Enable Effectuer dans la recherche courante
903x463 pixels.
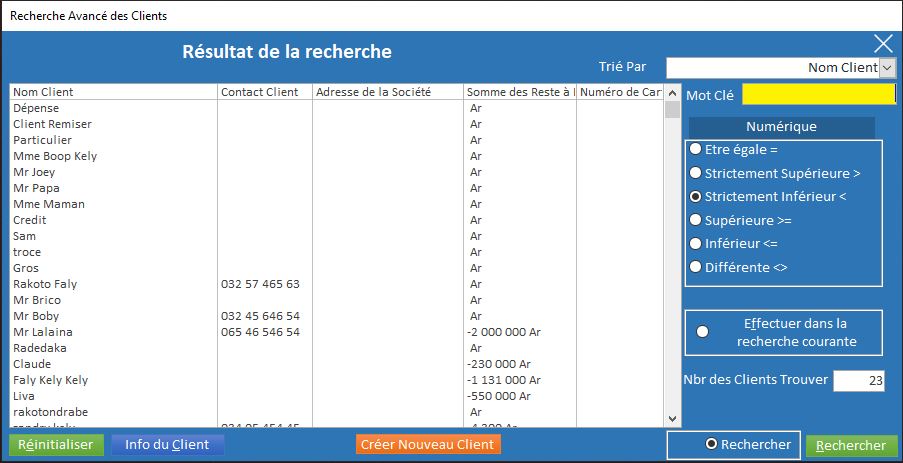tap(703, 332)
